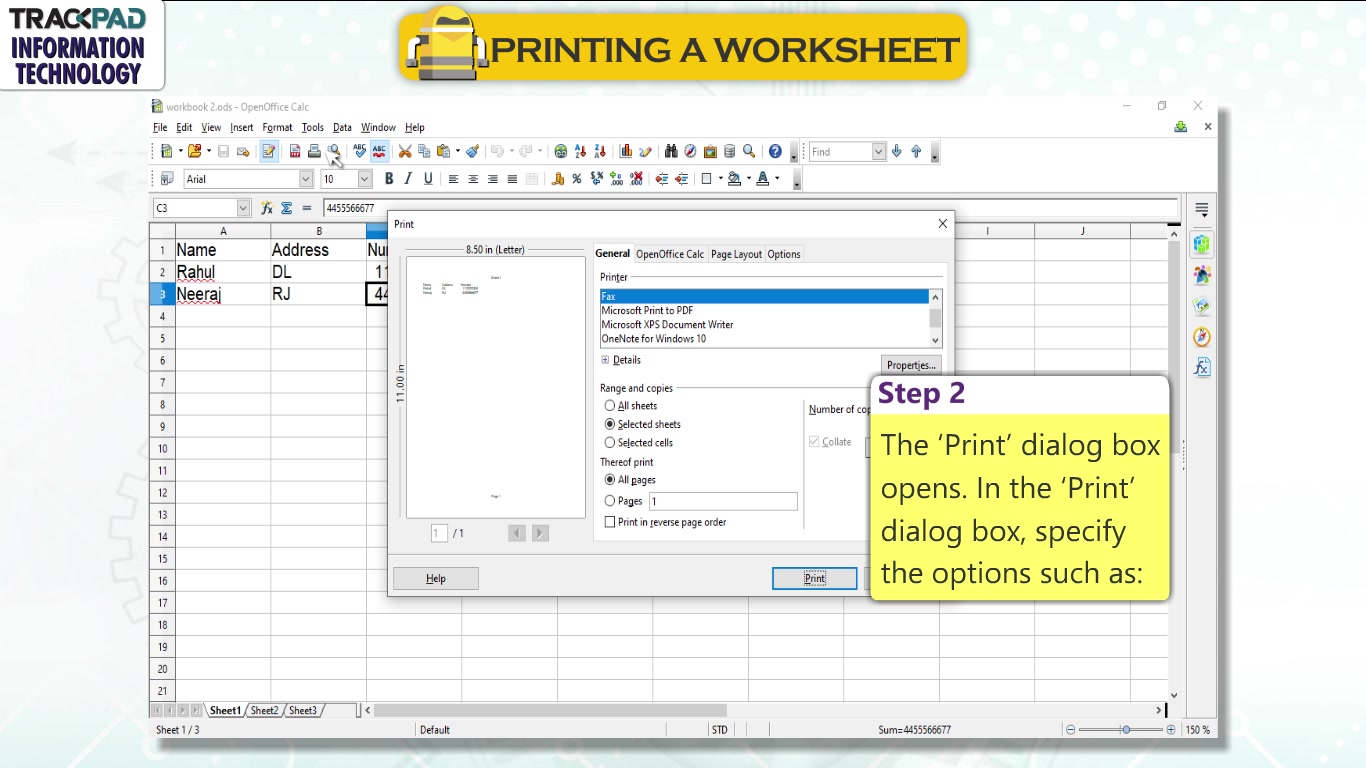Select the Pages radio button

tap(610, 501)
